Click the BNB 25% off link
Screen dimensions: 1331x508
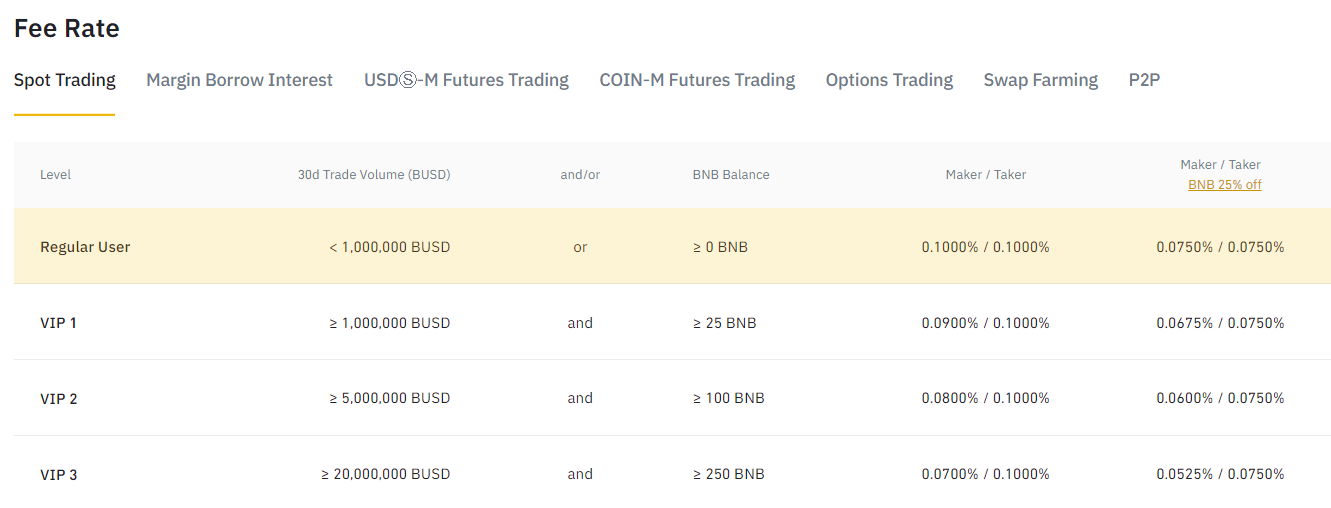(x=1224, y=185)
